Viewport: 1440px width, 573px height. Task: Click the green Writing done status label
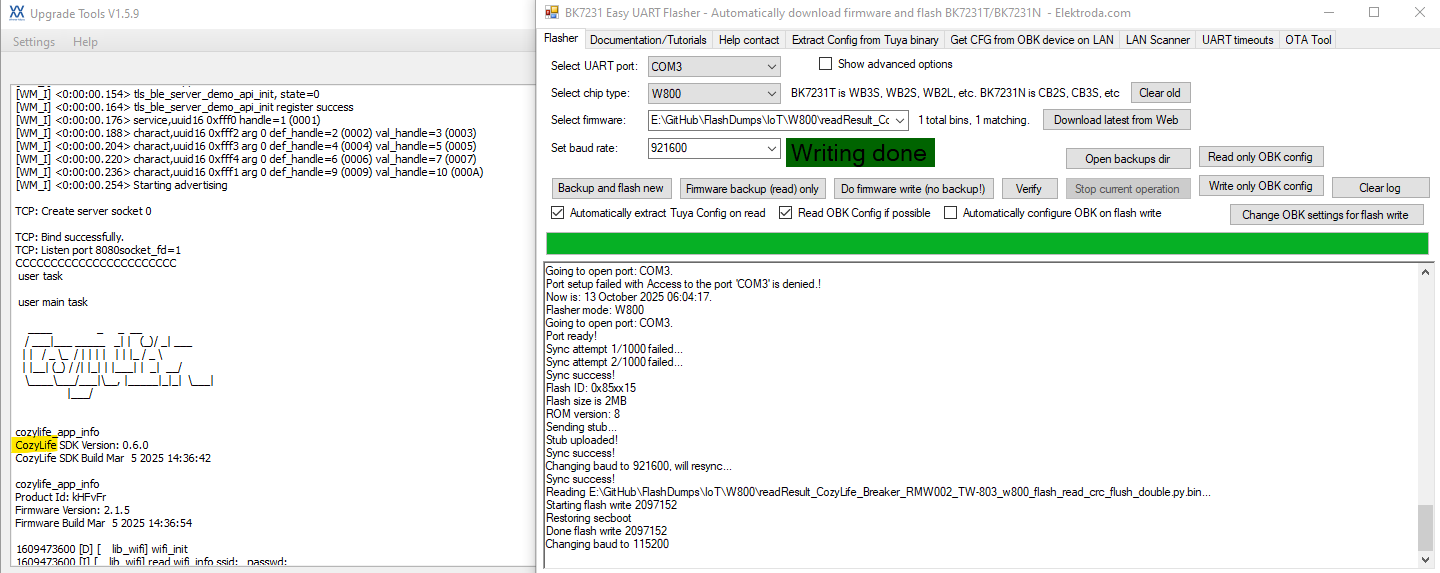[859, 153]
